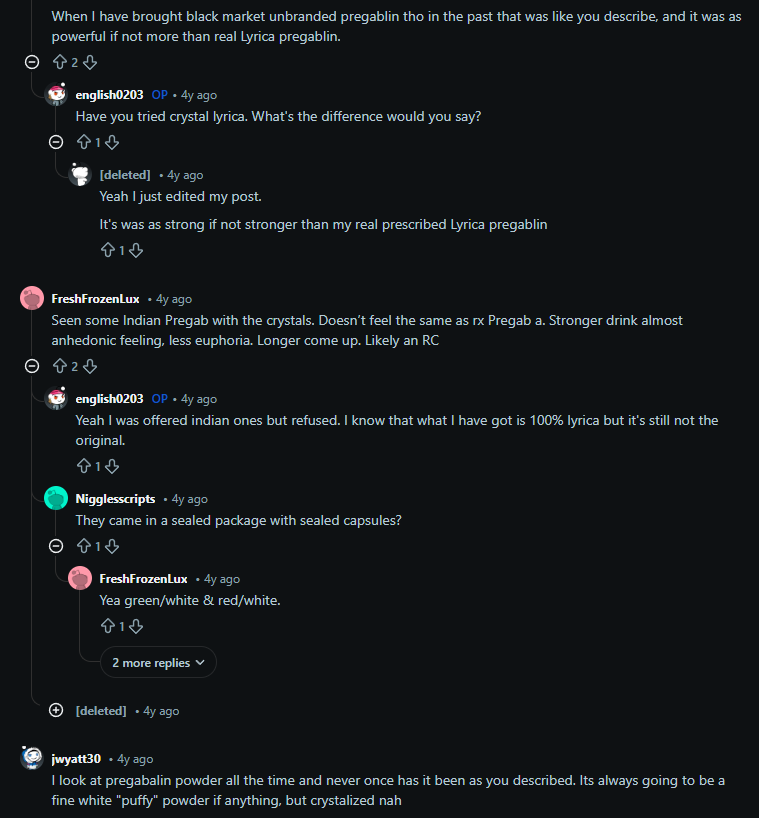The image size is (759, 818).
Task: Upvote english0203's crystal lyrica question
Action: point(83,142)
